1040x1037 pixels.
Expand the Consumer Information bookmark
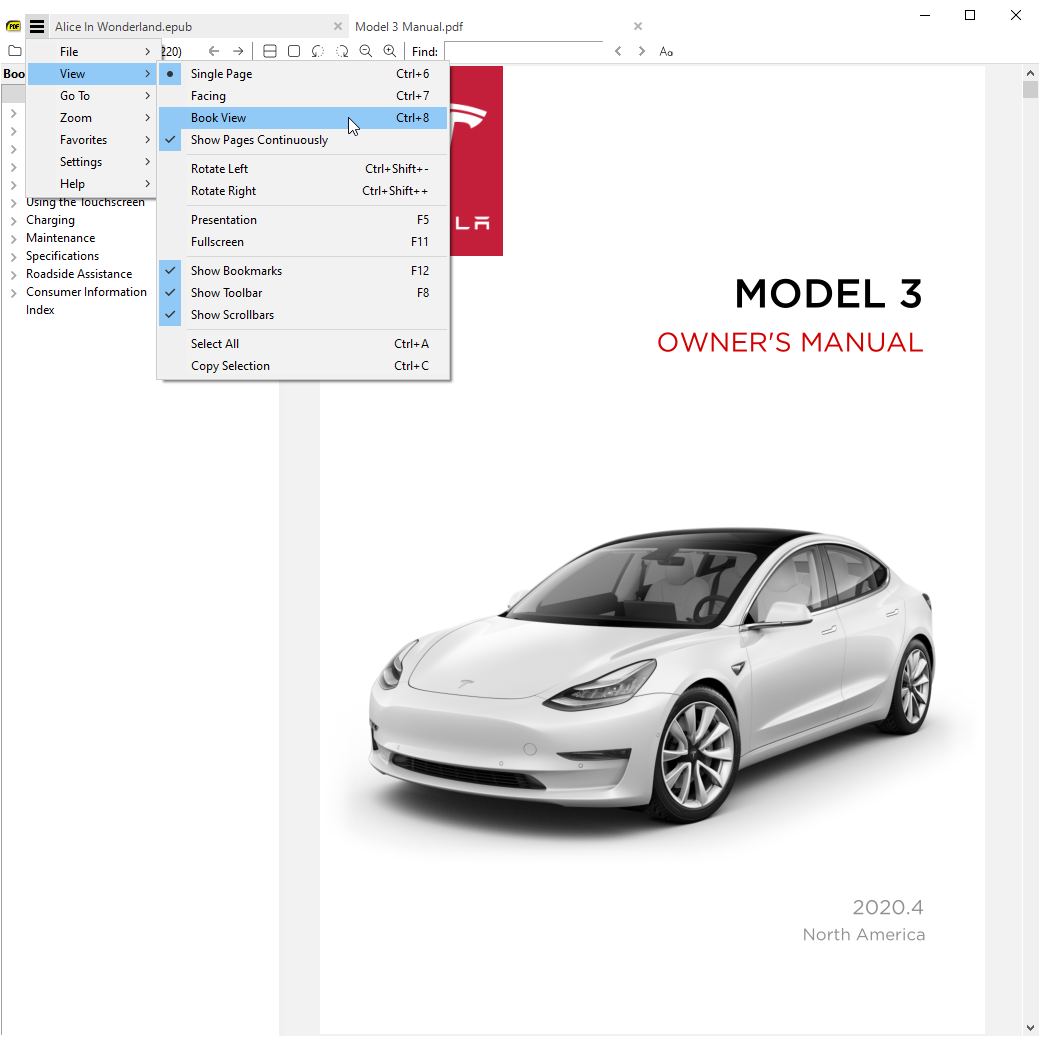point(13,293)
